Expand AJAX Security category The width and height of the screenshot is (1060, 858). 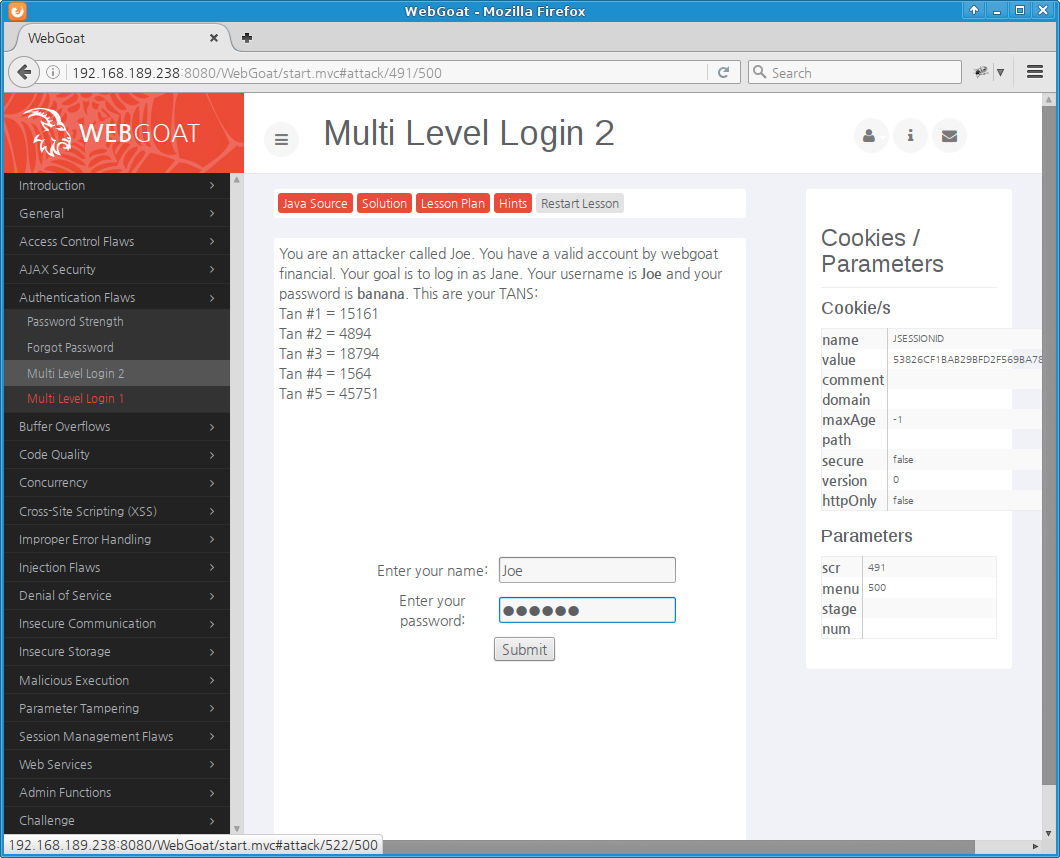click(117, 269)
